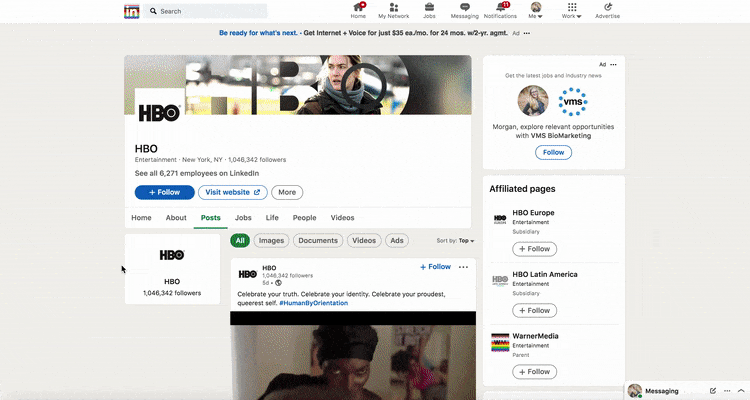The image size is (750, 400).
Task: Click the LinkedIn logo icon
Action: [132, 11]
